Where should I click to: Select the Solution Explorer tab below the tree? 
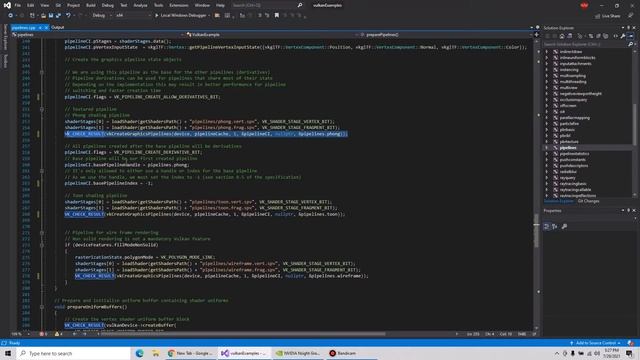pyautogui.click(x=559, y=201)
